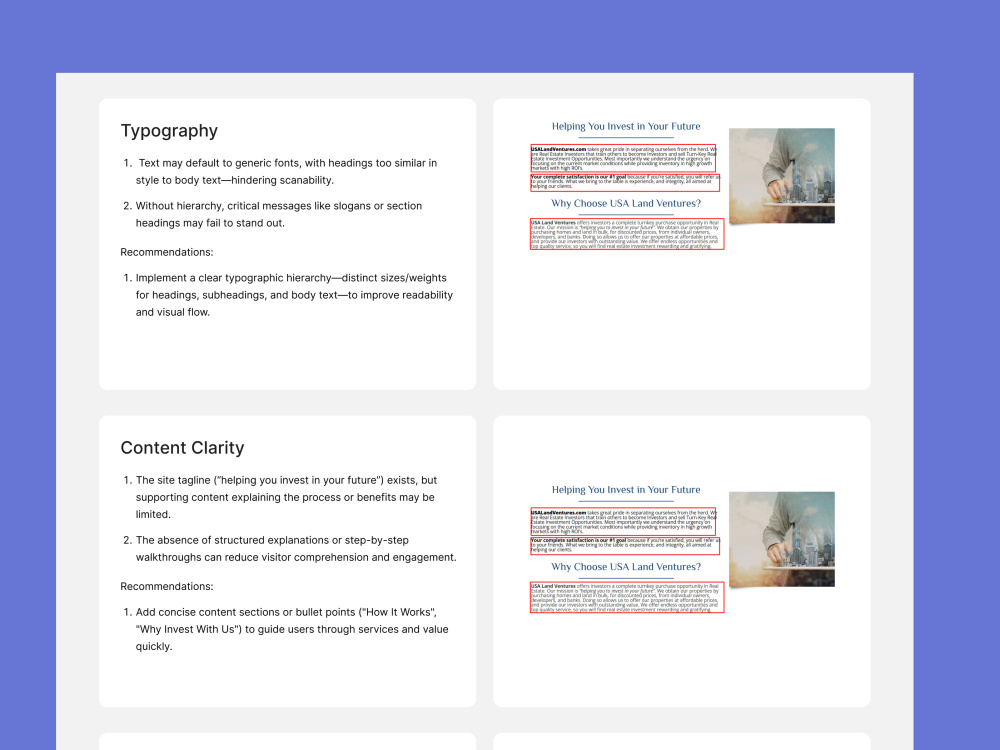Click the Typography heading

[x=169, y=131]
